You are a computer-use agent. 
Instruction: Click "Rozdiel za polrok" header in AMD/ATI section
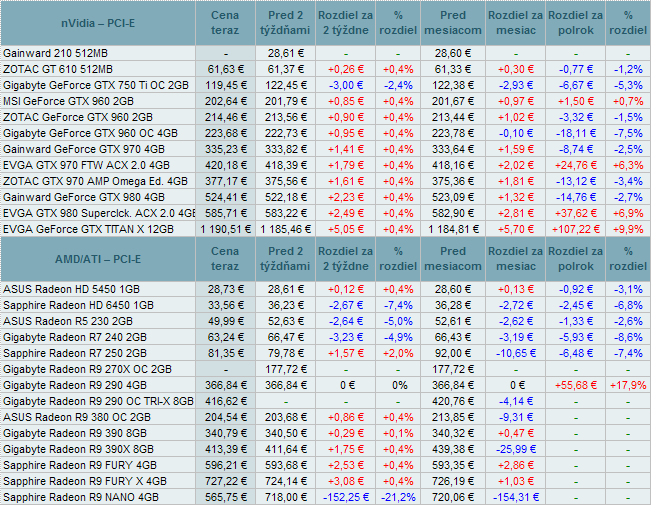click(x=575, y=259)
